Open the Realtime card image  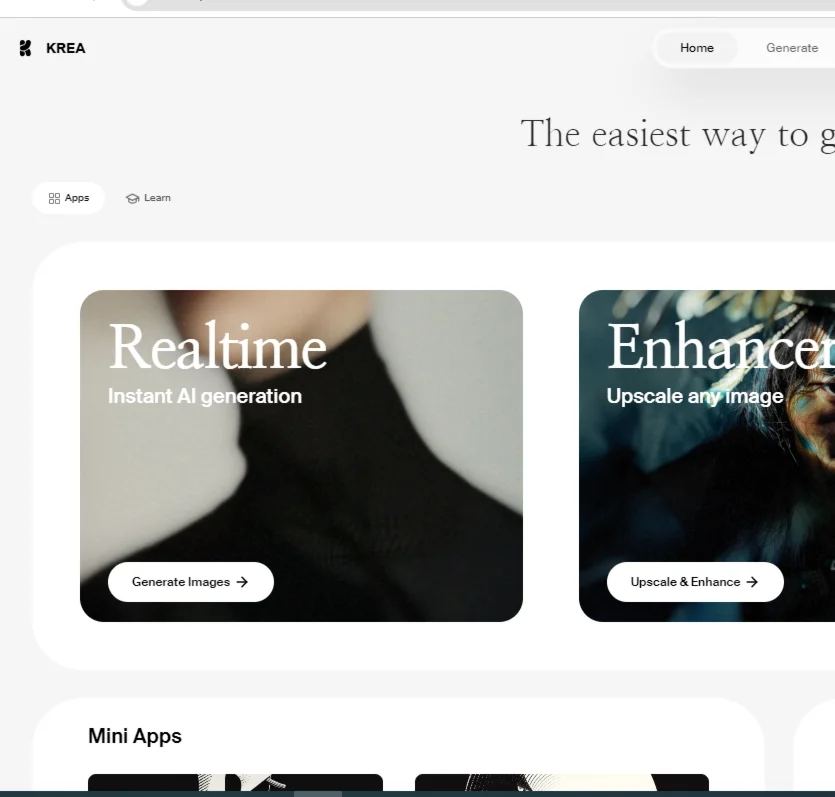coord(301,456)
